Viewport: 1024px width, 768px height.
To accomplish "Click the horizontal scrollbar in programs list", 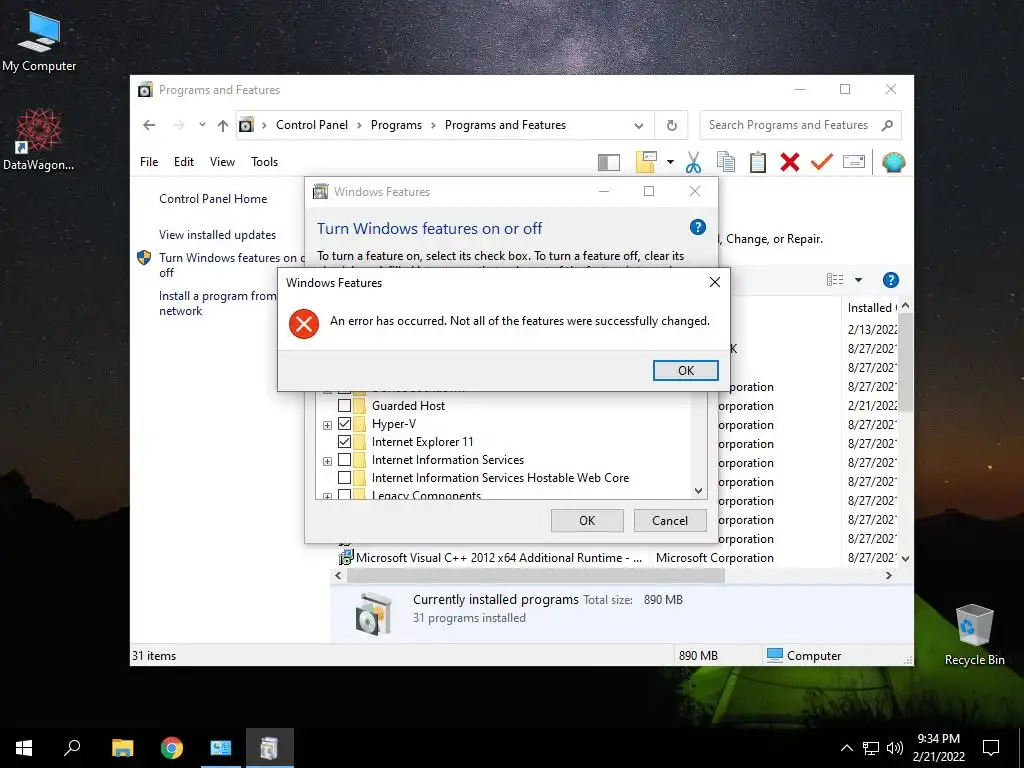I will [536, 575].
